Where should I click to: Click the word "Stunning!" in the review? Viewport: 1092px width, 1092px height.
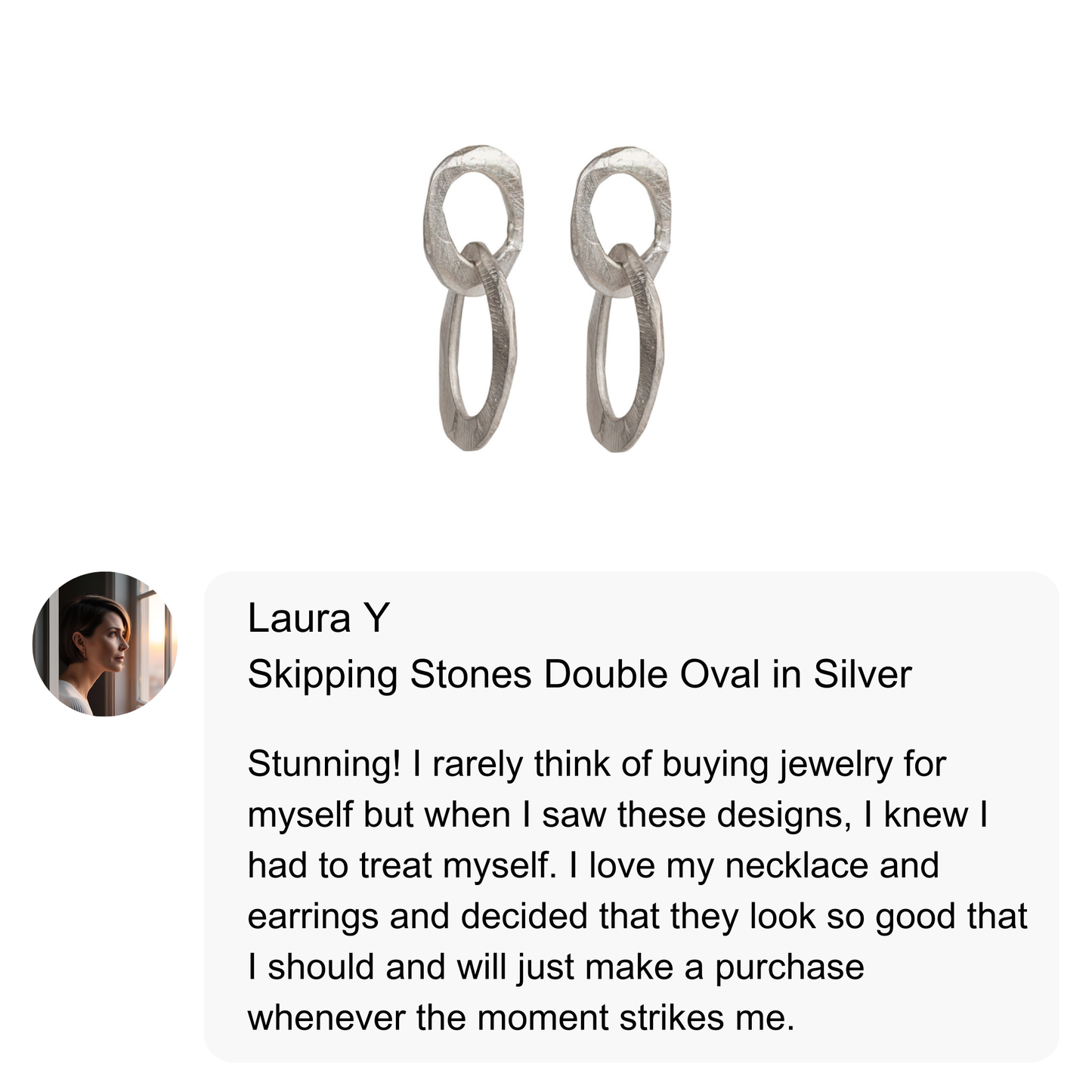coord(323,764)
